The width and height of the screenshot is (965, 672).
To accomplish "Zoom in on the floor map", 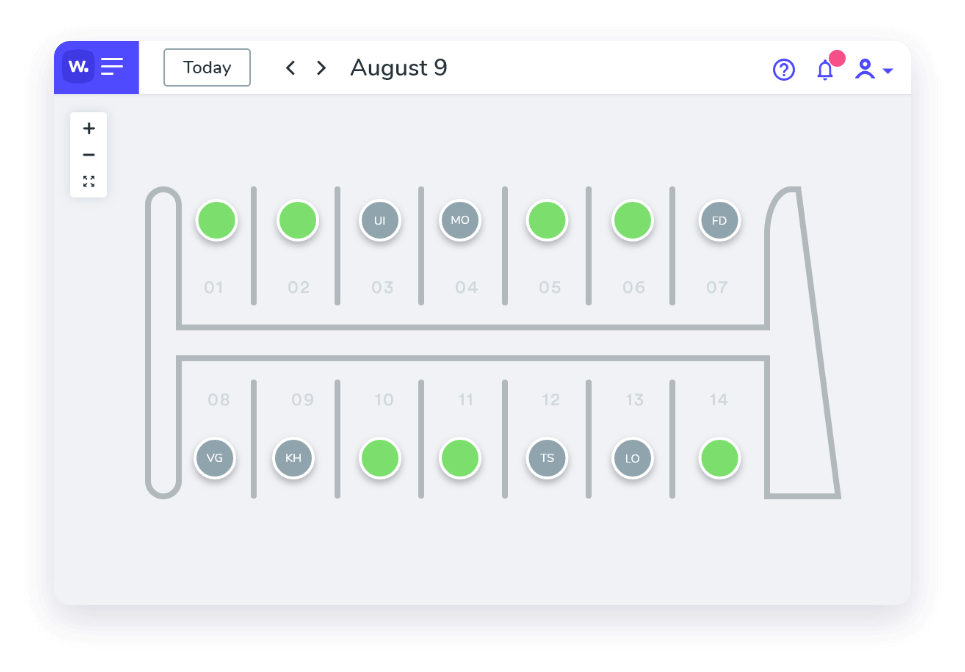I will [x=89, y=128].
